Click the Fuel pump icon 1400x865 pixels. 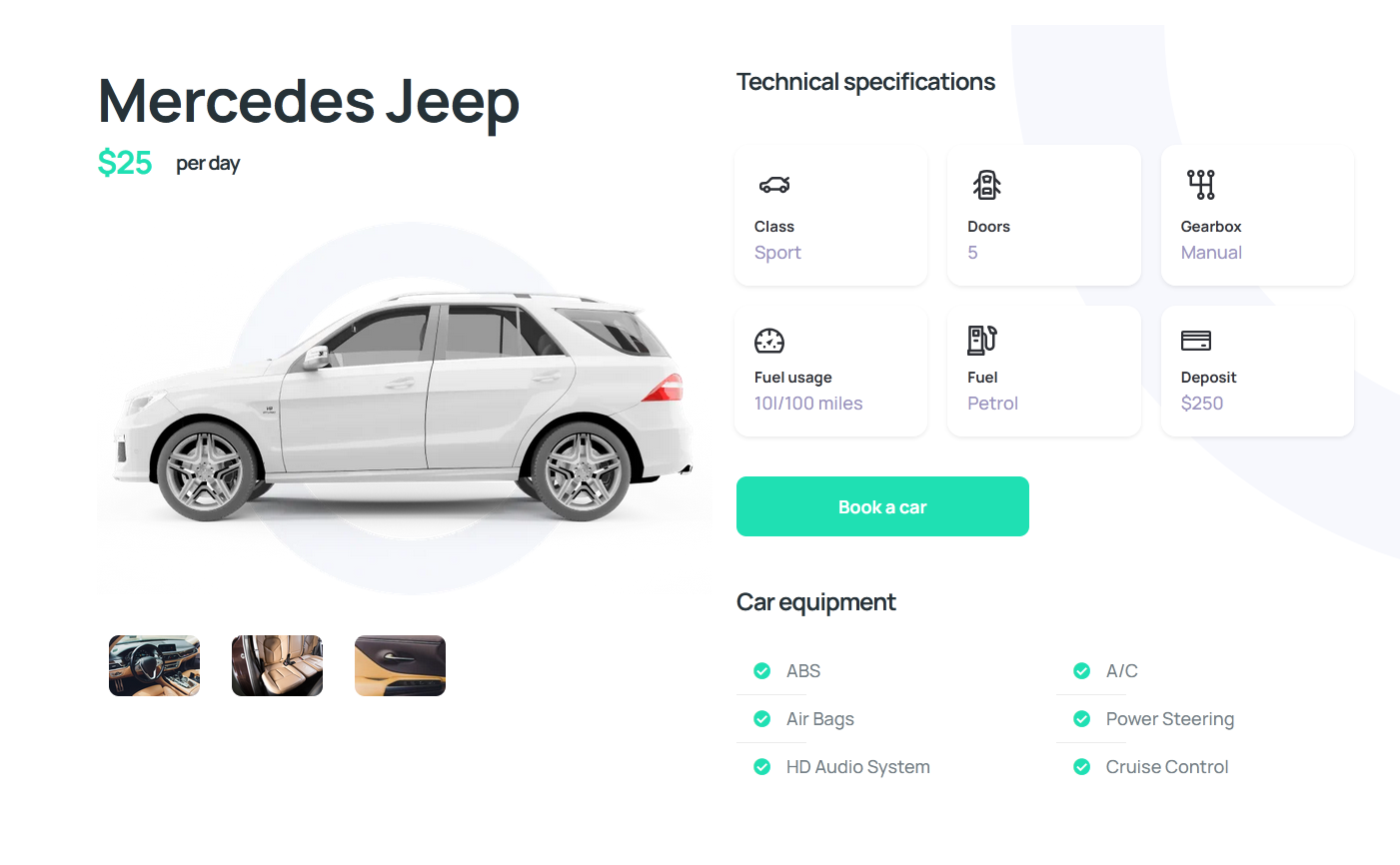tap(982, 340)
